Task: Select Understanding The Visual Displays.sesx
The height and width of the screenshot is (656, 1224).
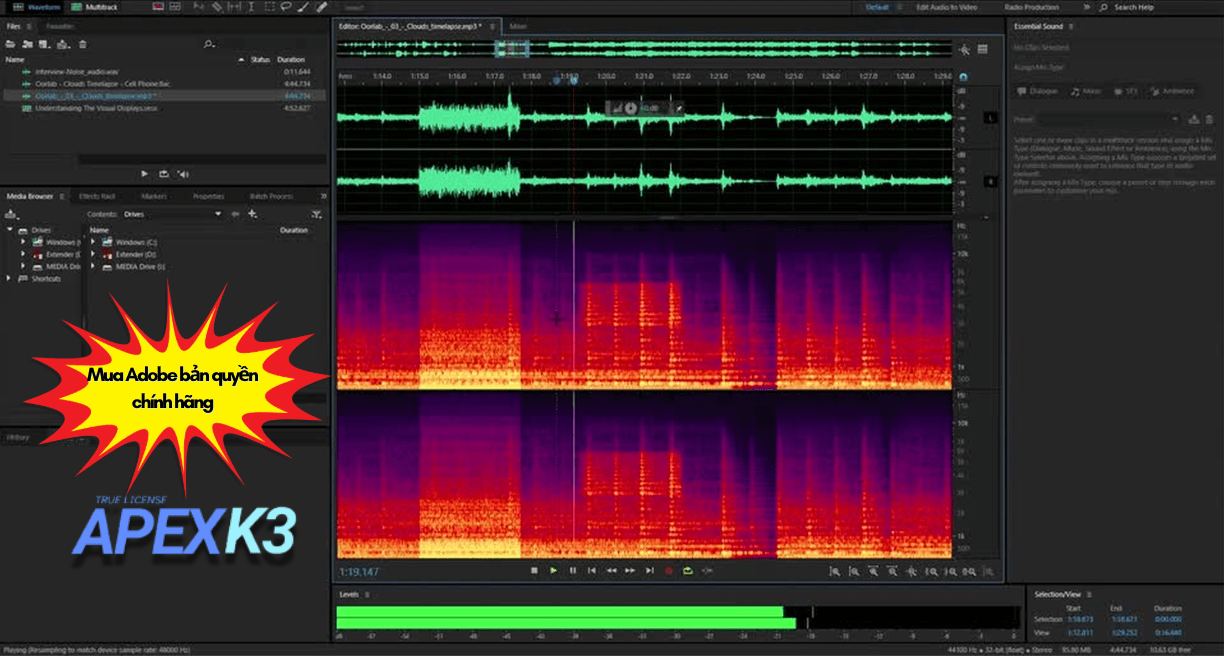Action: pos(96,107)
